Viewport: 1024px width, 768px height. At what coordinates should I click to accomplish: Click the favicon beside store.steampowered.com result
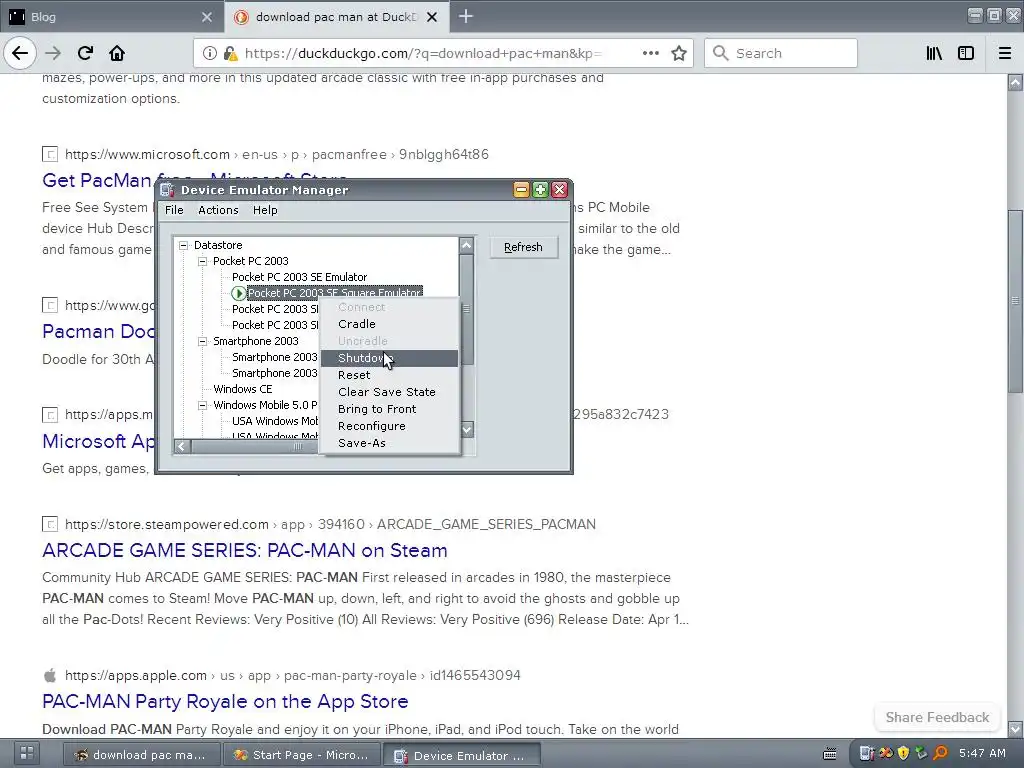50,524
